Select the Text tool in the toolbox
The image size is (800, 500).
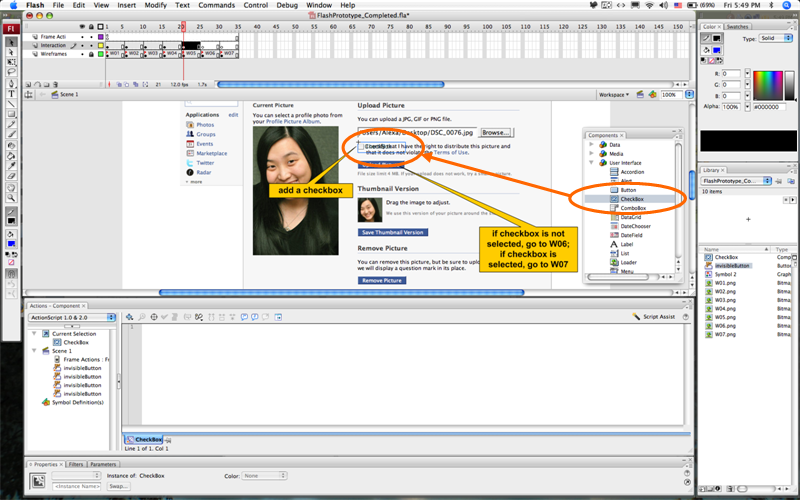[11, 94]
